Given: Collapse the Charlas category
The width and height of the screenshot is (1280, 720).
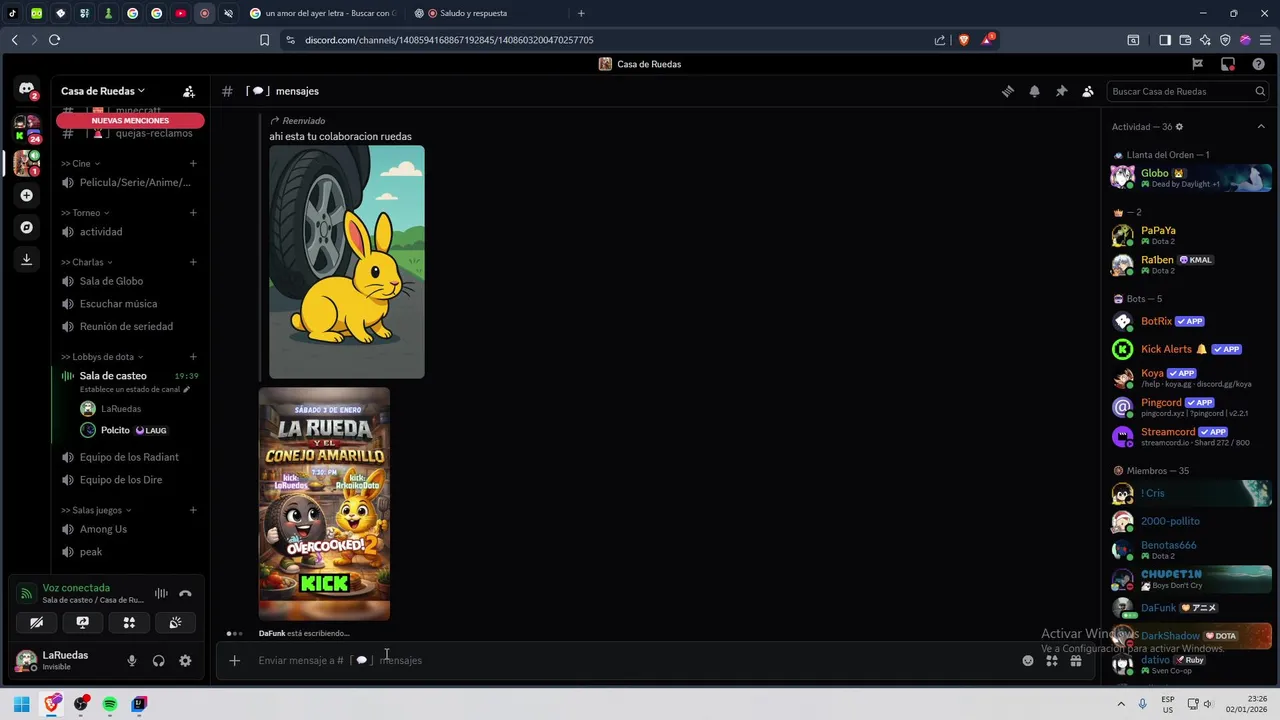Looking at the screenshot, I should click(87, 262).
